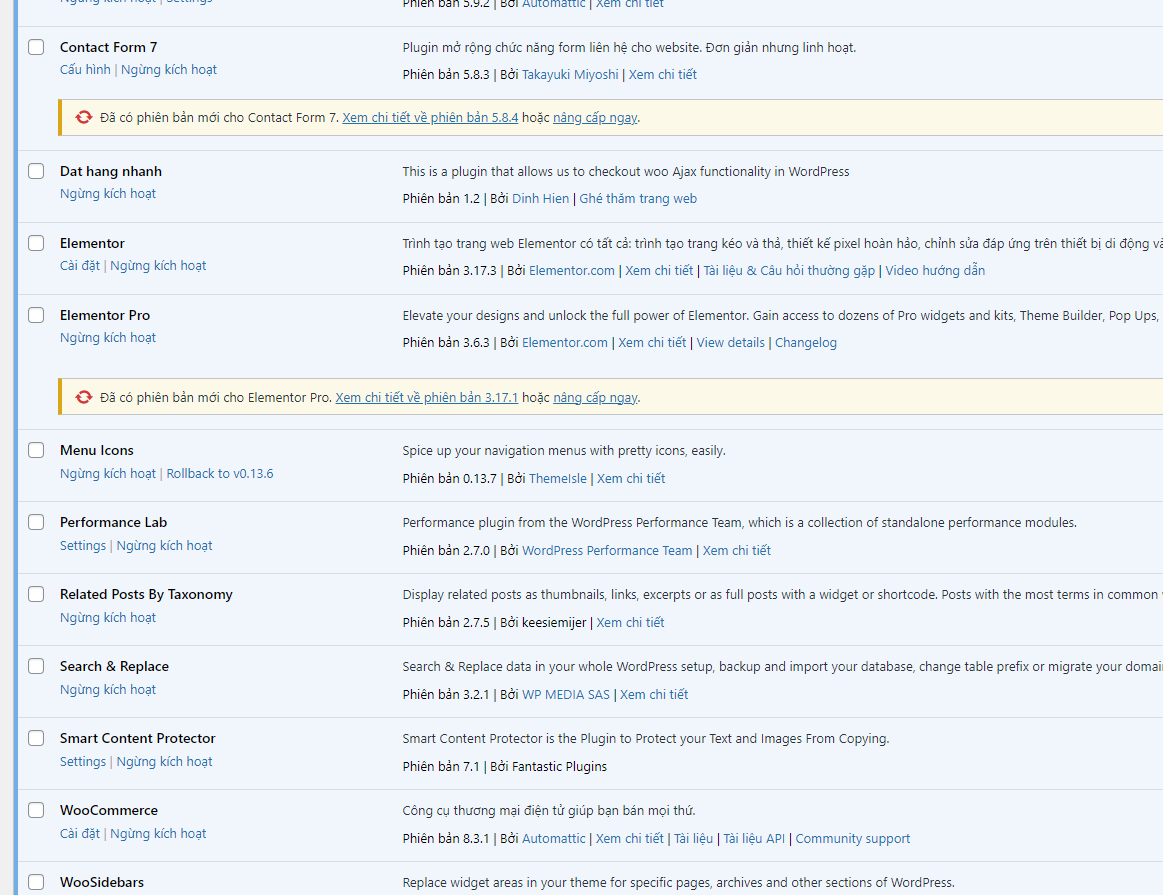Click the Smart Content Protector plugin title
1163x895 pixels.
138,738
